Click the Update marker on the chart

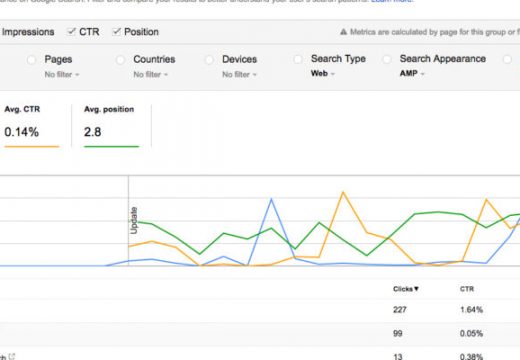pos(133,220)
